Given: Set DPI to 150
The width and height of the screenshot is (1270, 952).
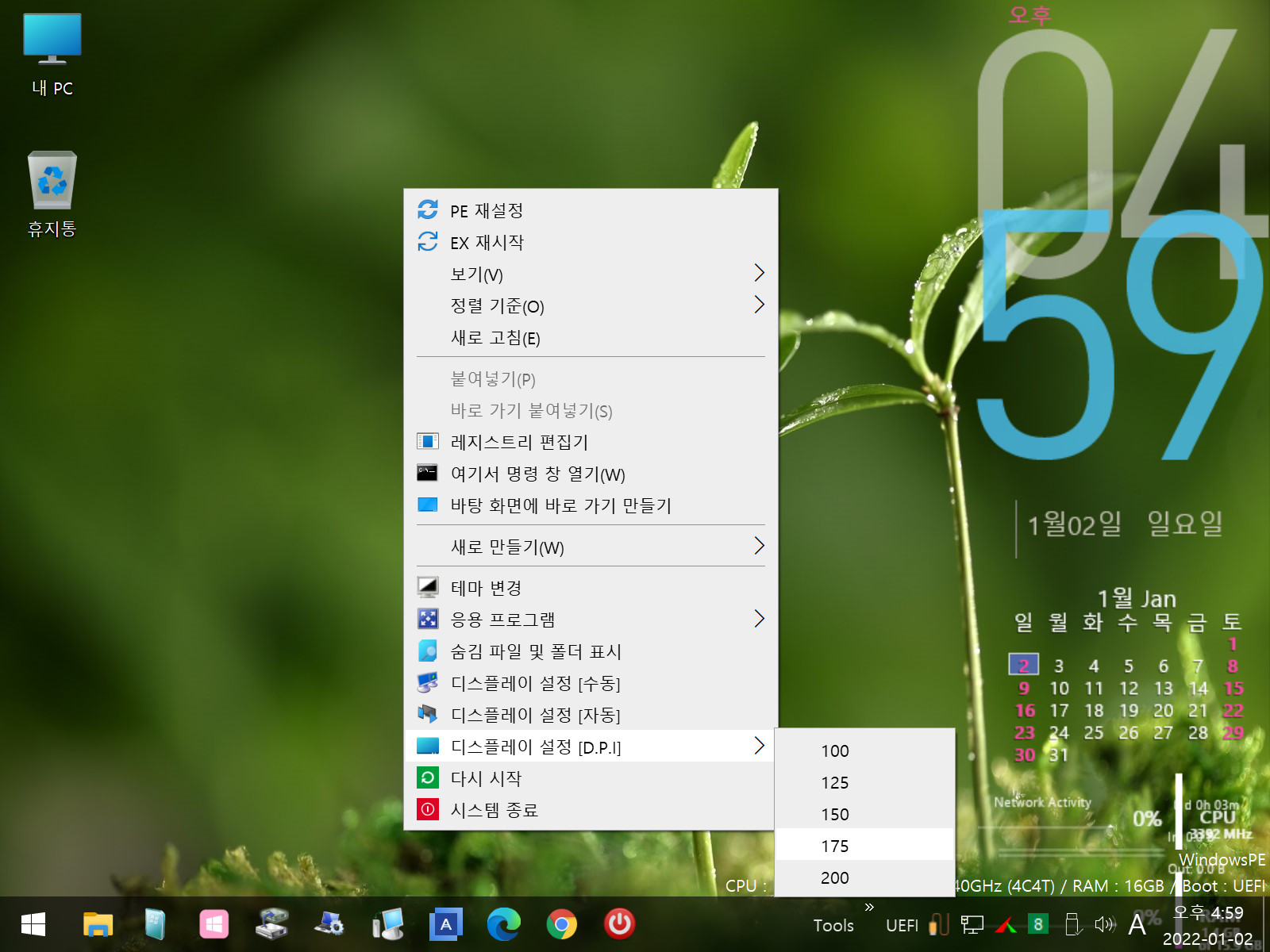Looking at the screenshot, I should (x=864, y=814).
